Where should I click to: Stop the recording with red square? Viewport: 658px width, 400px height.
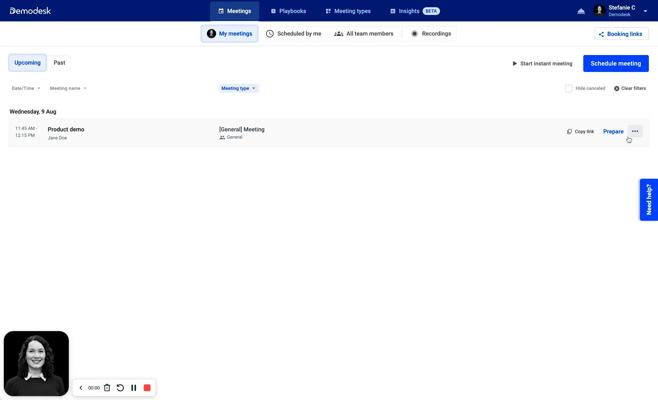coord(147,388)
